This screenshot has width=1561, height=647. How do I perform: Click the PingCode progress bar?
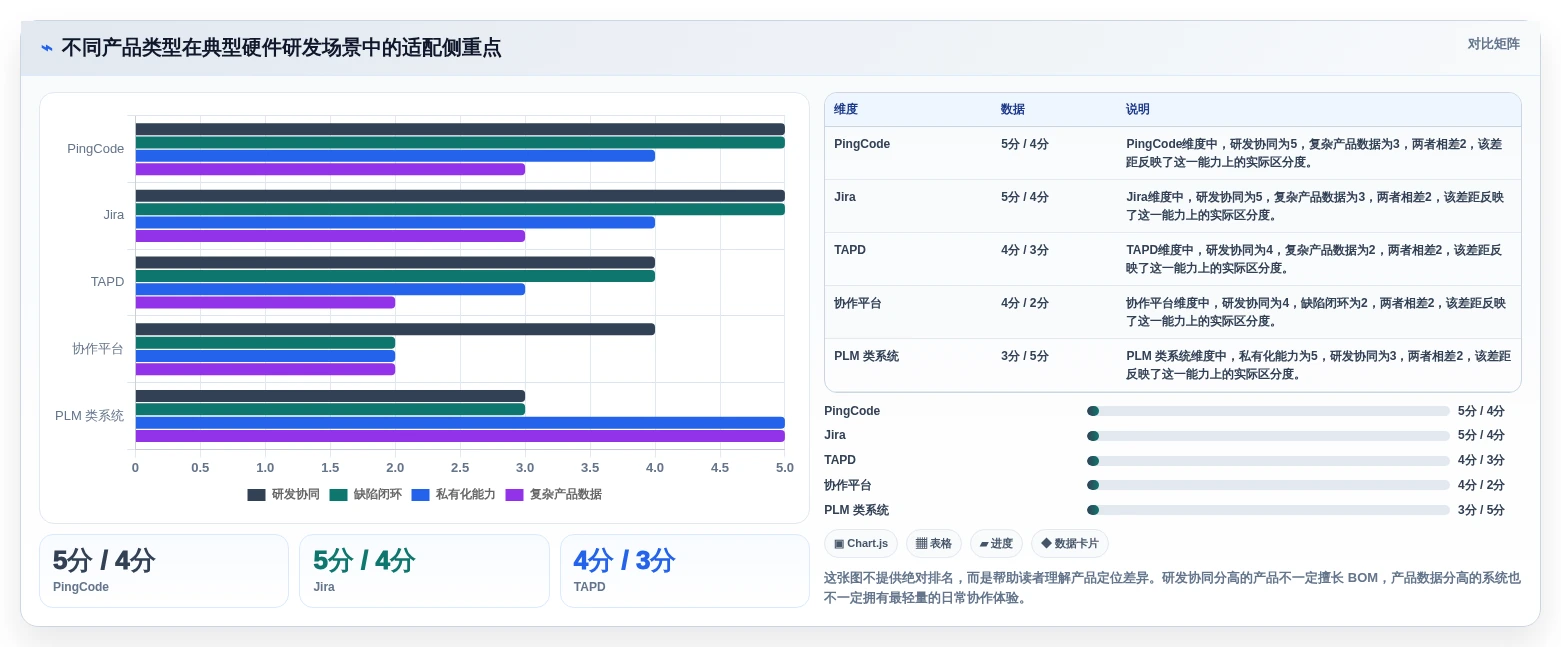coord(1268,411)
